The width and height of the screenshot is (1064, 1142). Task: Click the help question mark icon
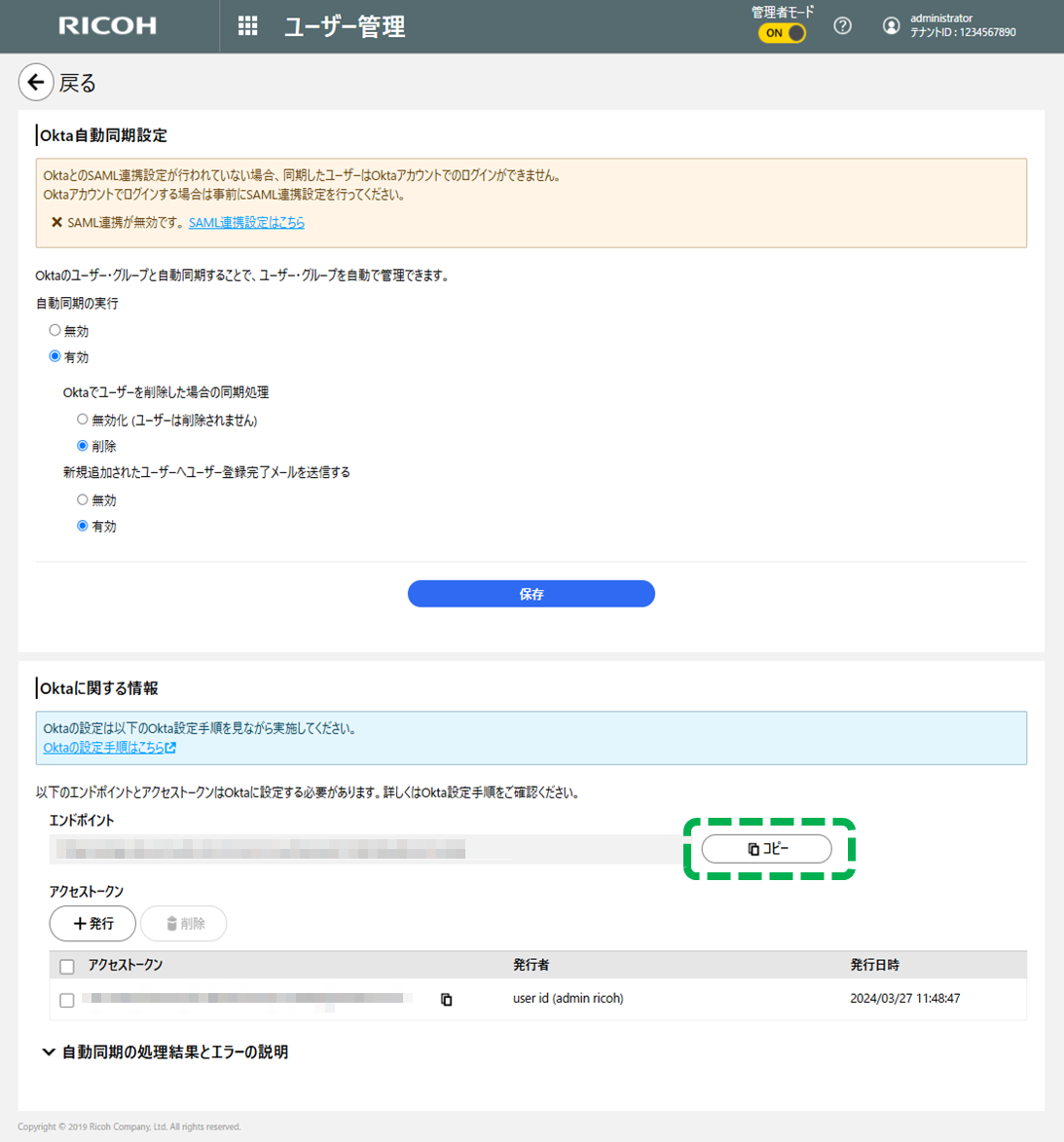[843, 26]
